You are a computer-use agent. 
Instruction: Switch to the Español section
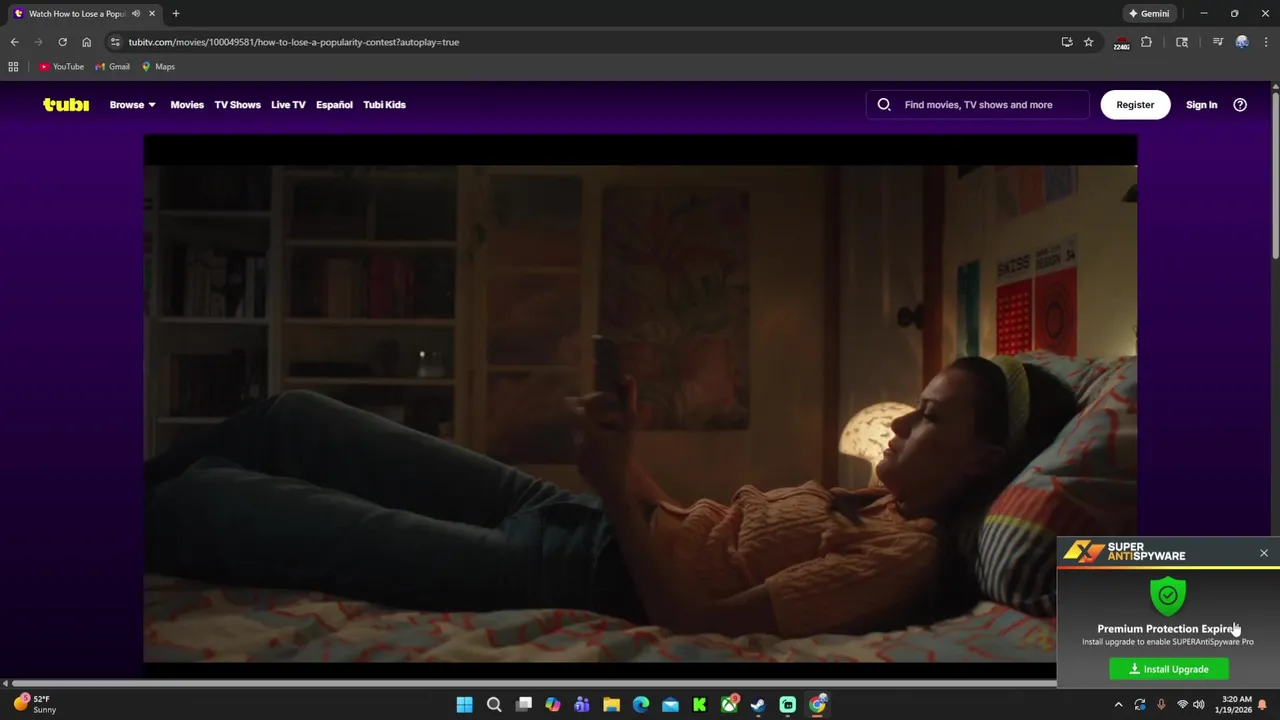334,104
